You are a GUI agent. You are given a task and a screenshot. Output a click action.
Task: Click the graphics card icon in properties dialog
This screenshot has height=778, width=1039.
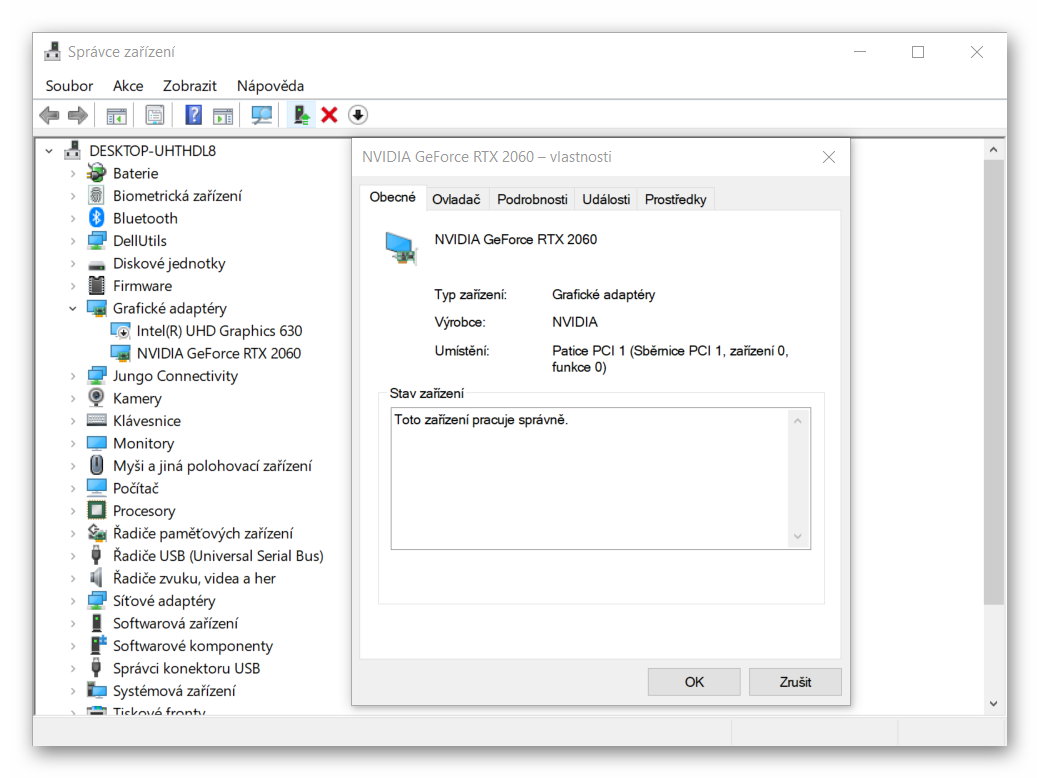coord(401,248)
